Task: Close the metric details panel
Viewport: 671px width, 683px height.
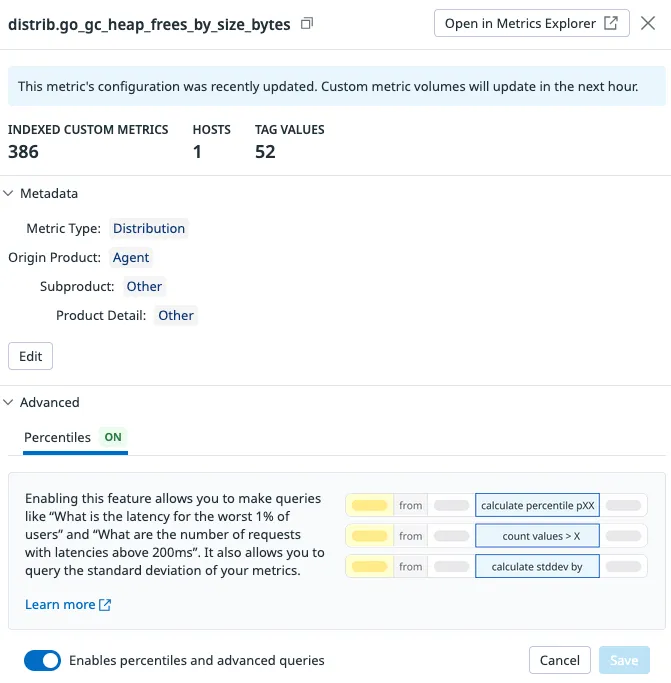Action: point(648,23)
